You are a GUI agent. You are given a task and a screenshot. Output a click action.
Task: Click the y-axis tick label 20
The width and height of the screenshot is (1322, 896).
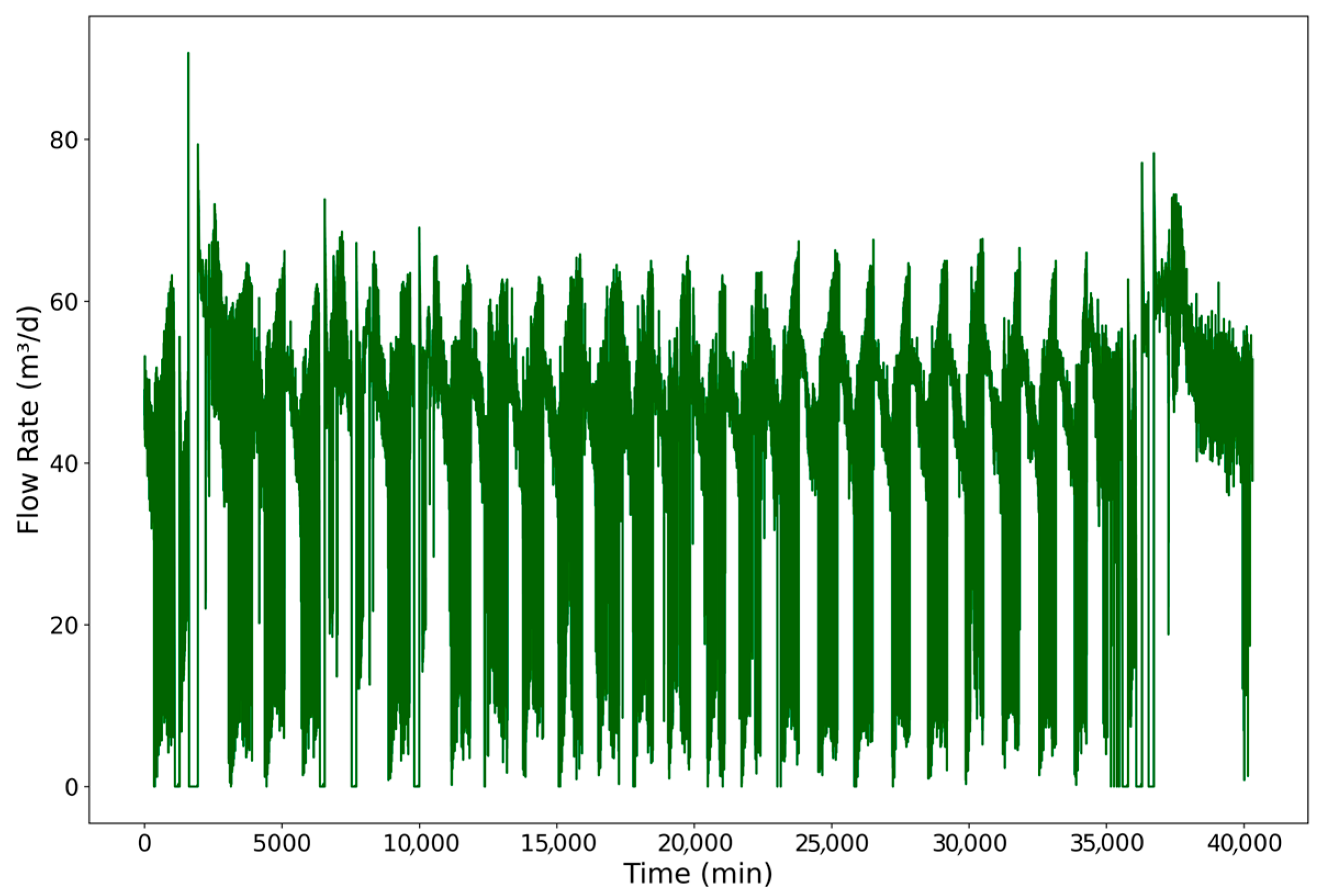coord(63,625)
